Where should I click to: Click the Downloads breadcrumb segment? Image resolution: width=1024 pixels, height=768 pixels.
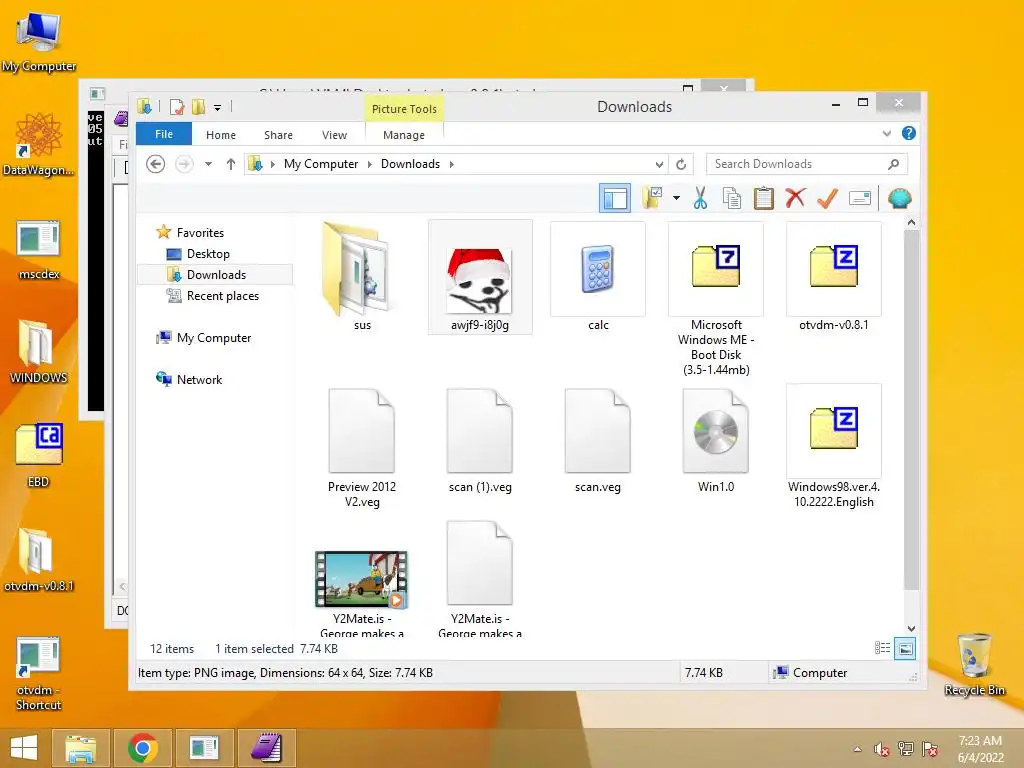point(410,164)
